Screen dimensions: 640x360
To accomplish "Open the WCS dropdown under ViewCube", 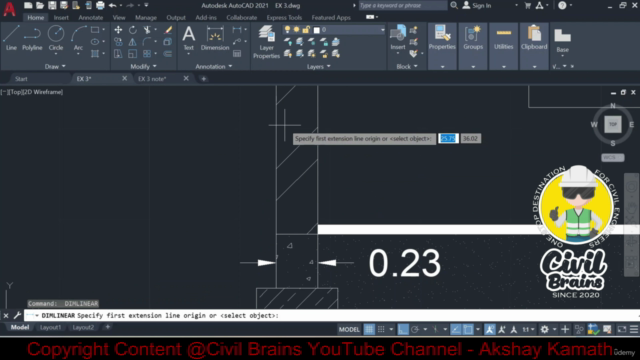I will tap(613, 158).
